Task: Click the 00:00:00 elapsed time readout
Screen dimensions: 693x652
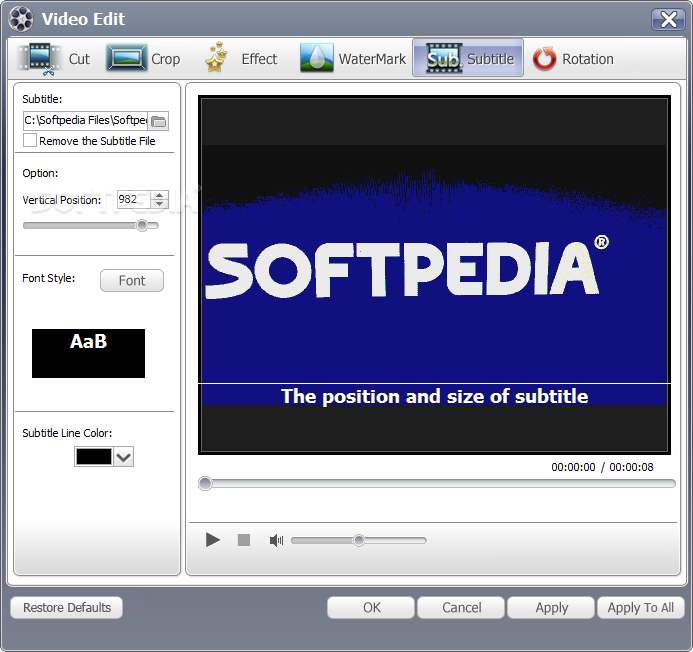Action: pos(573,467)
